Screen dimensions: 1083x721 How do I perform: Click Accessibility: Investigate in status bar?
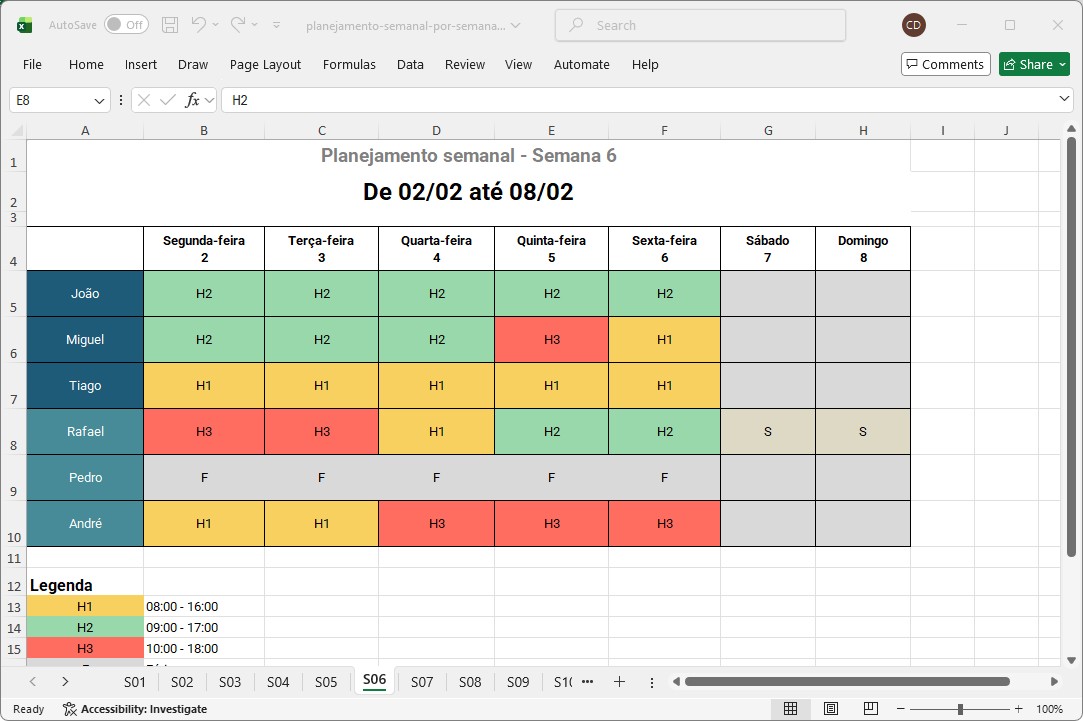[x=135, y=709]
